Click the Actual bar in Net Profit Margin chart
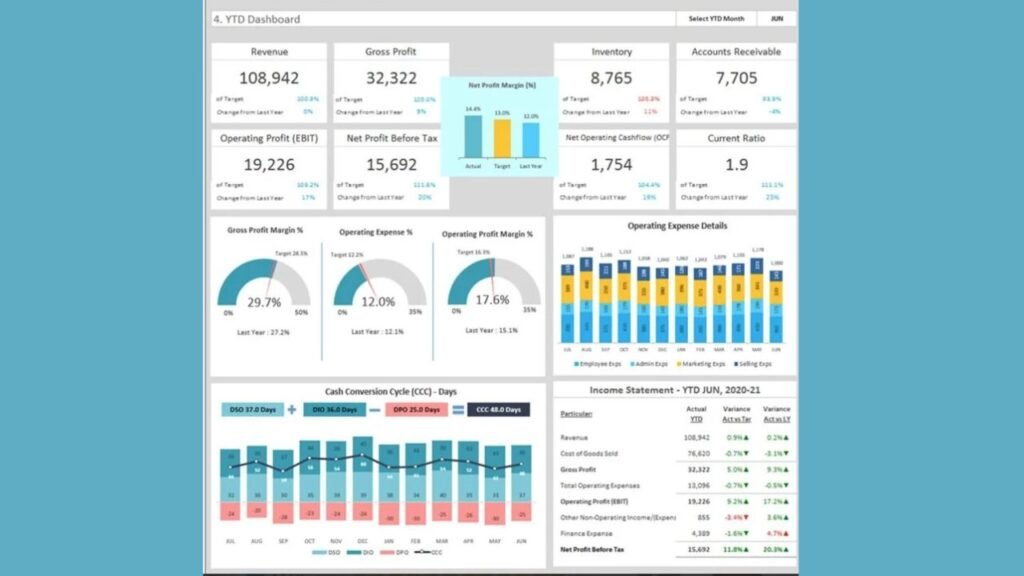Viewport: 1024px width, 576px height. tap(473, 136)
